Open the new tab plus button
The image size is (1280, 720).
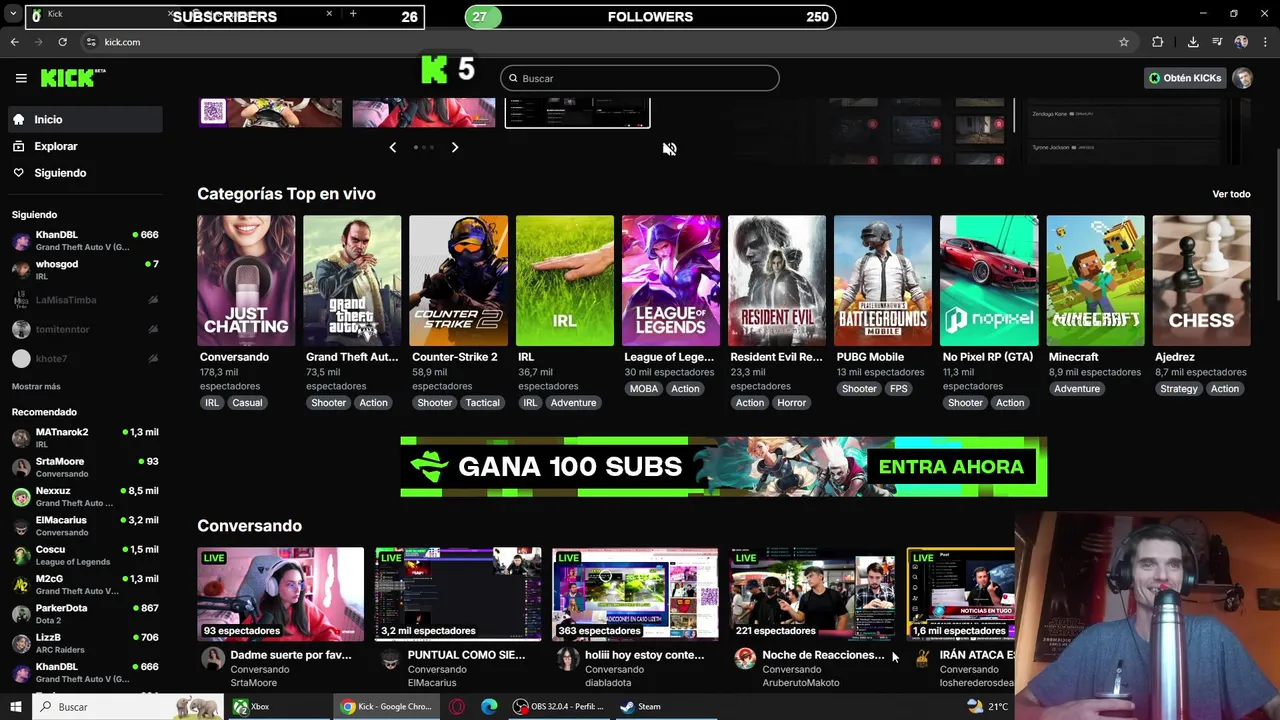click(x=353, y=14)
